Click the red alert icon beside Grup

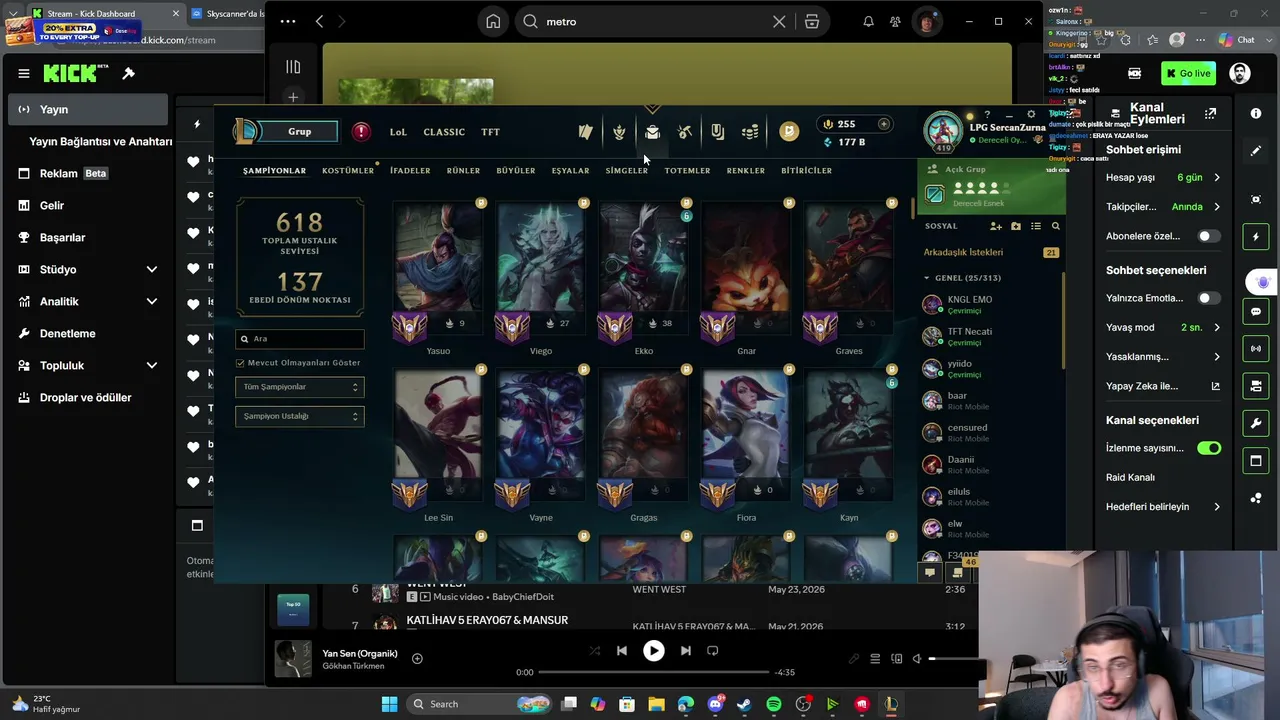pos(361,131)
